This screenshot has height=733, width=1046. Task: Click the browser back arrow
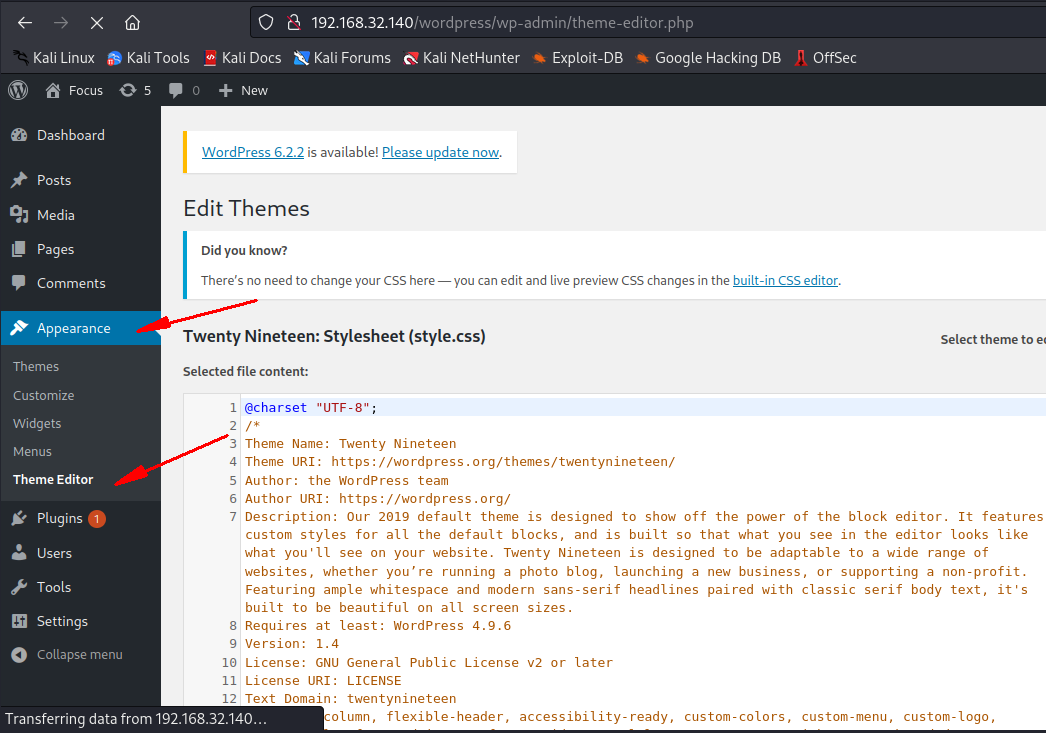25,23
